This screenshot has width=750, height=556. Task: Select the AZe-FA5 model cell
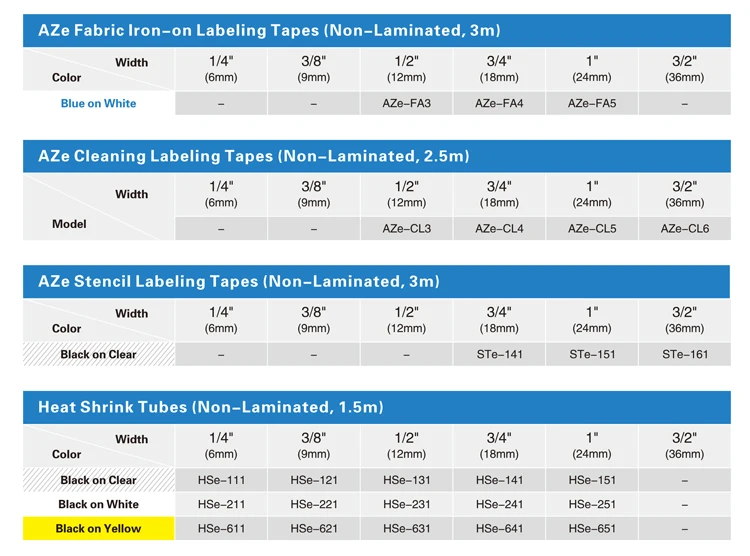(592, 103)
